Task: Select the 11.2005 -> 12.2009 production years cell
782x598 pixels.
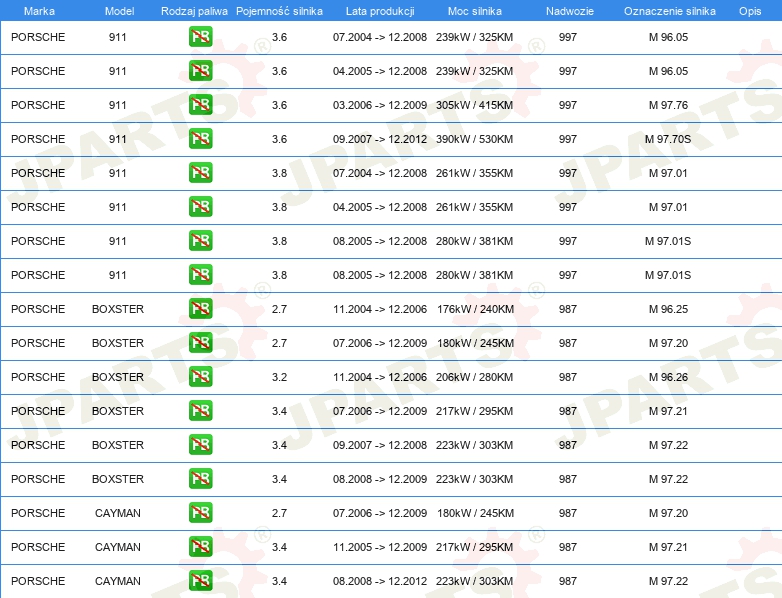Action: pos(379,547)
